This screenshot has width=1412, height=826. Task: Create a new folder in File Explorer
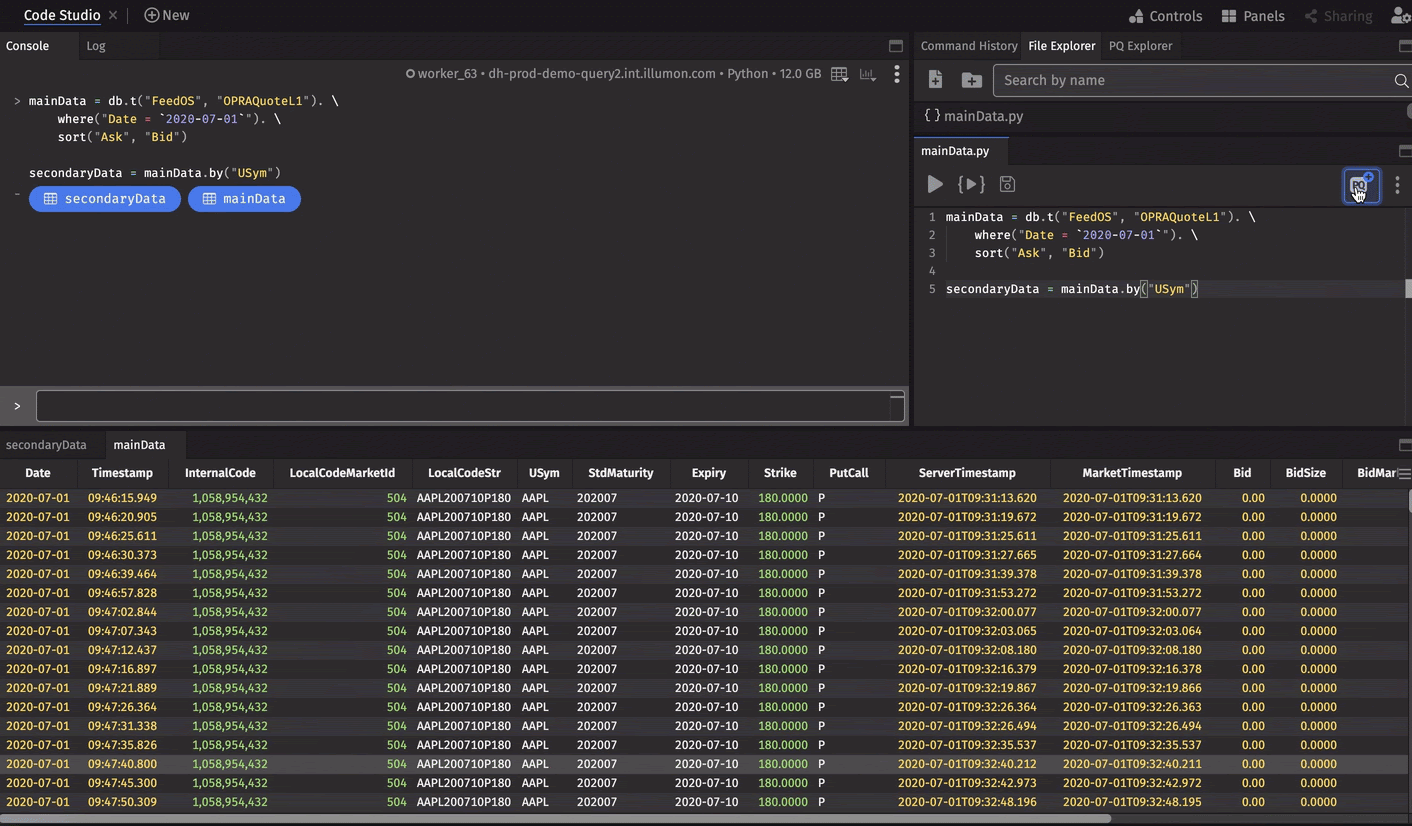tap(971, 80)
